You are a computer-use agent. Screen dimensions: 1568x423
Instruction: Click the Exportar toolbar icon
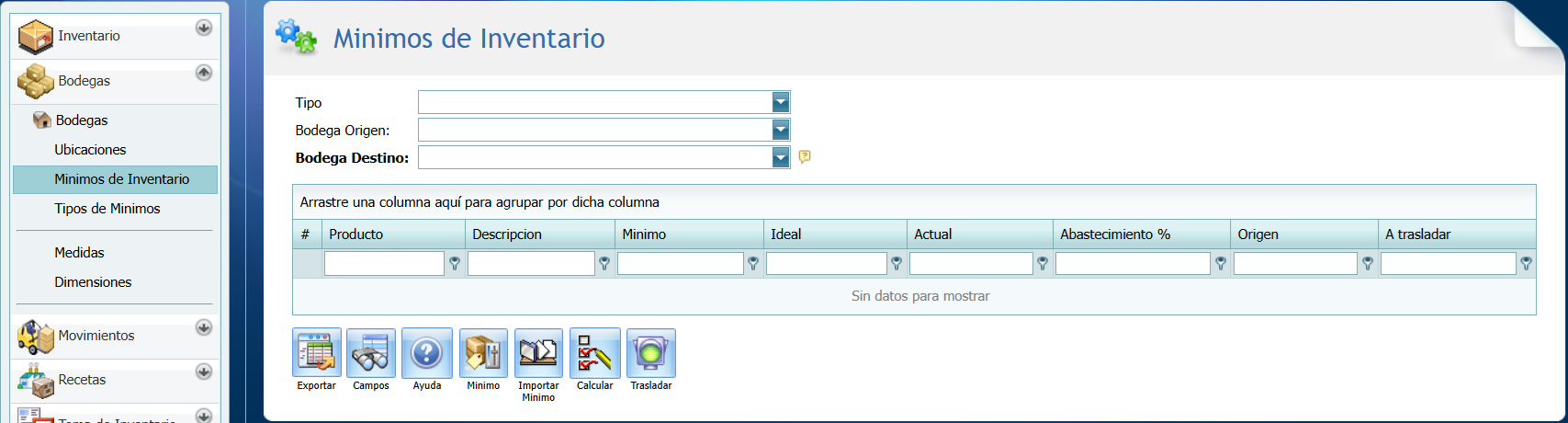[x=317, y=353]
